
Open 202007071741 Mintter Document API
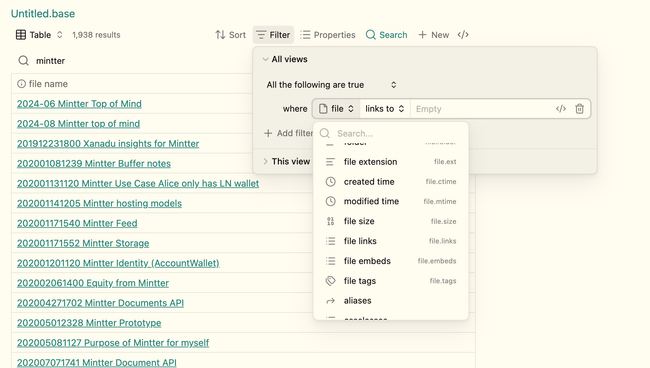[97, 362]
